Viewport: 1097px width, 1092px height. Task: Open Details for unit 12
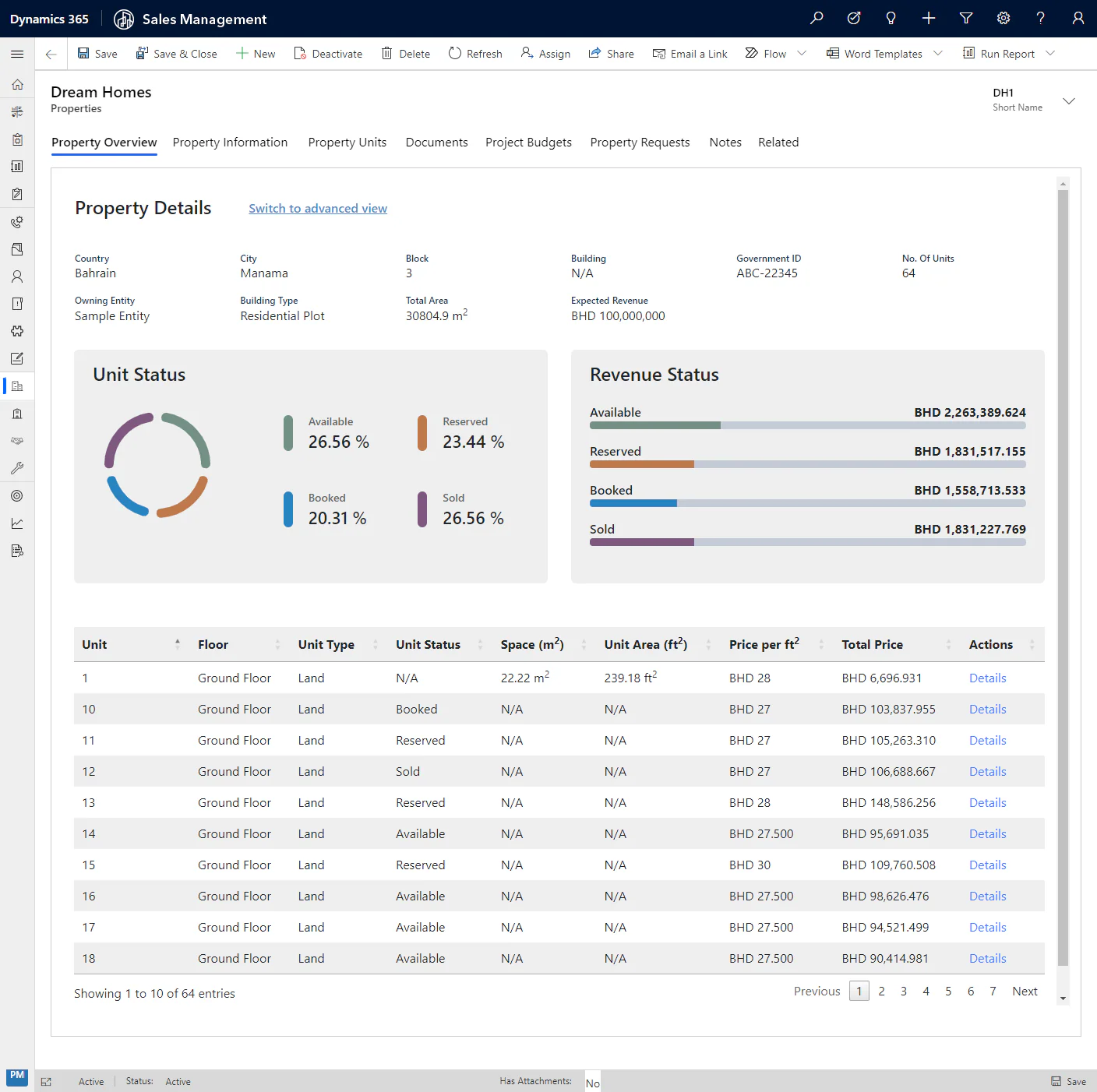click(987, 772)
